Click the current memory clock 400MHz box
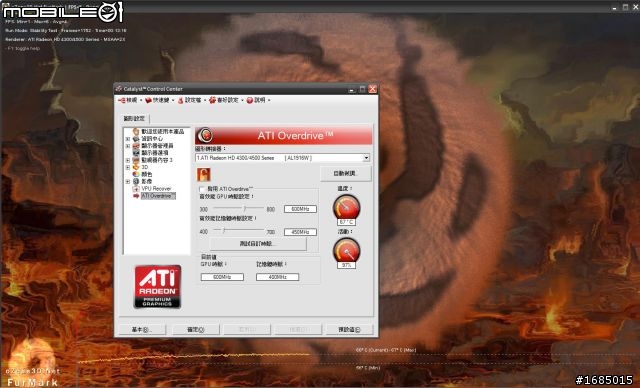 point(278,277)
